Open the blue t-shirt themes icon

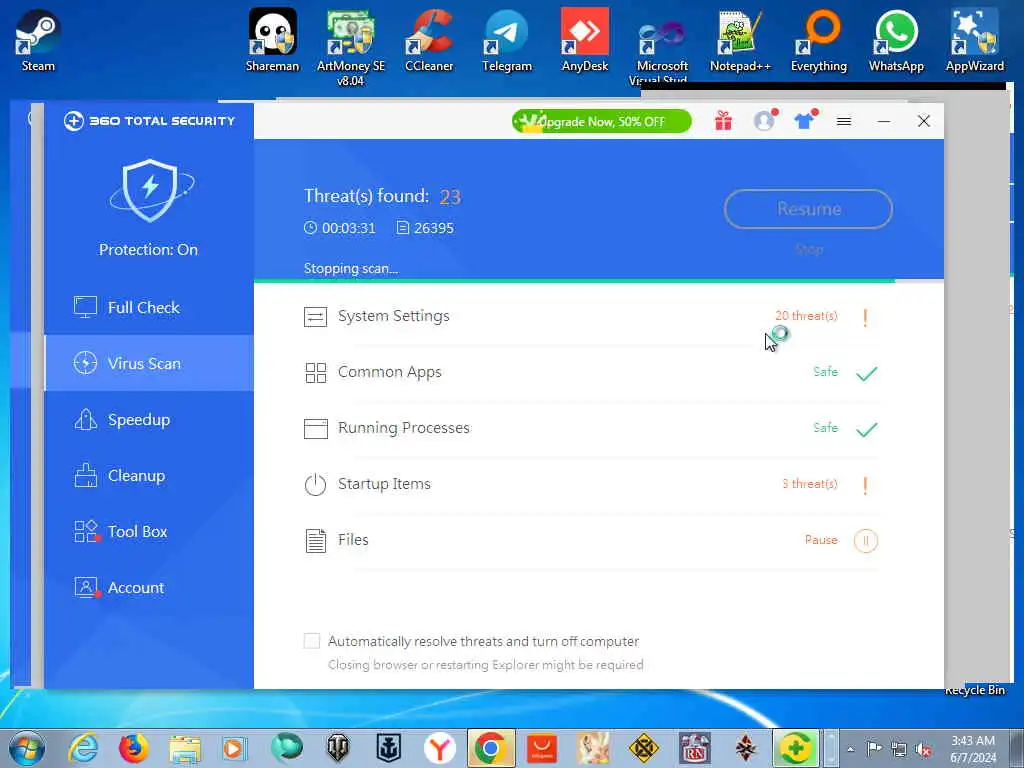(x=805, y=121)
